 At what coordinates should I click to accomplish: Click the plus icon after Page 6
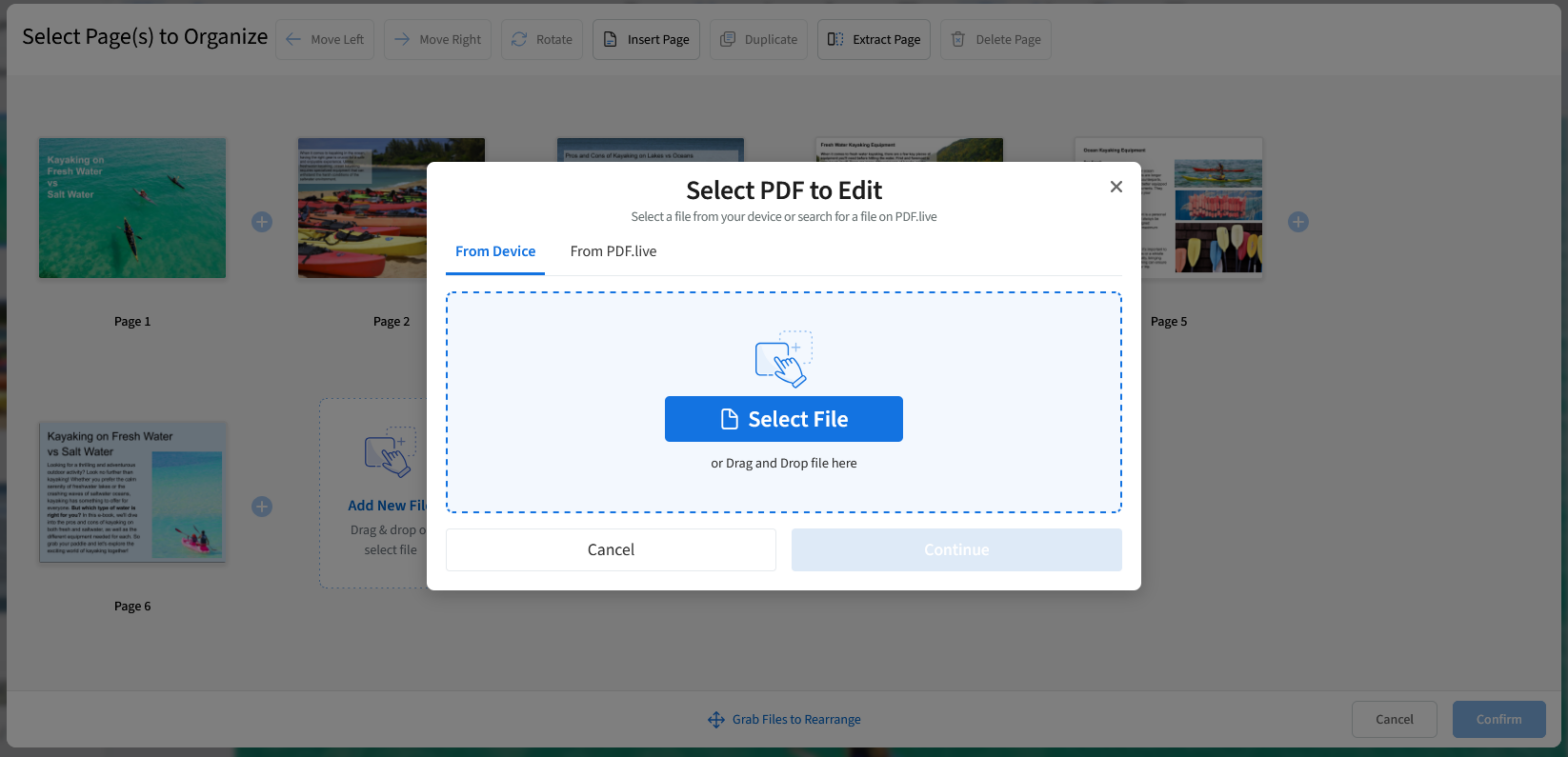pos(262,507)
